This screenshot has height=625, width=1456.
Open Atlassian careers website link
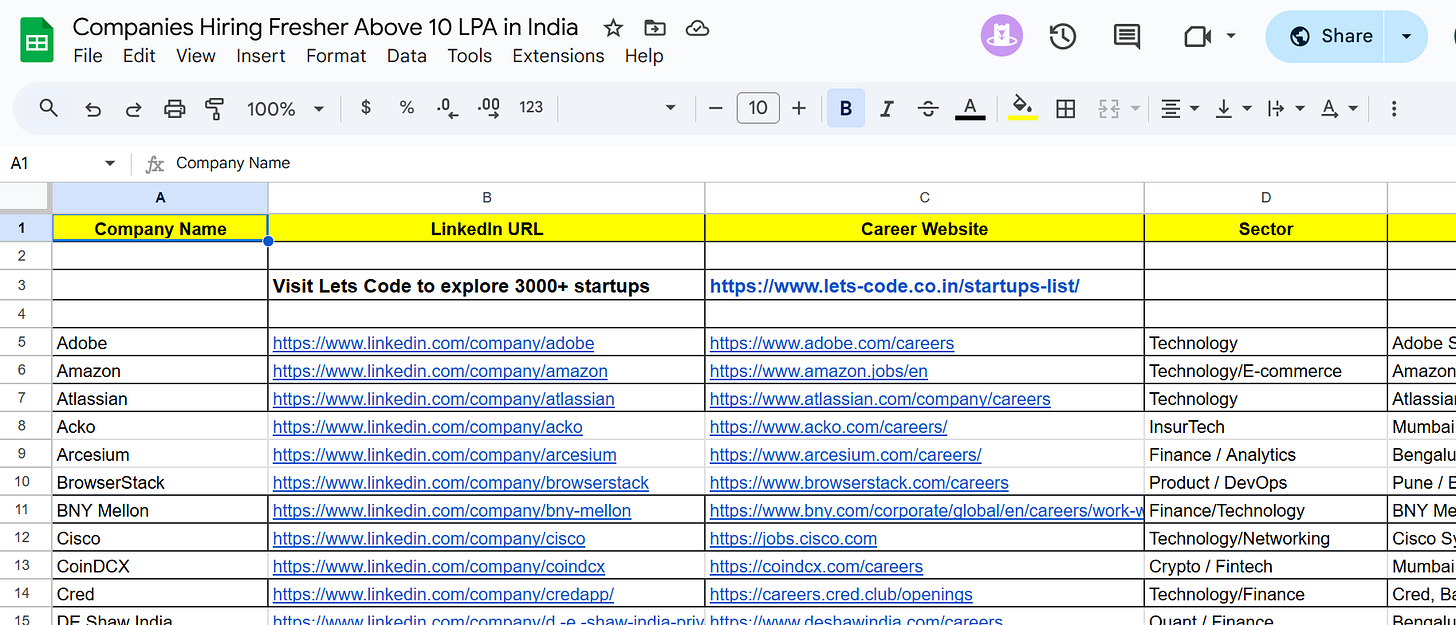880,399
